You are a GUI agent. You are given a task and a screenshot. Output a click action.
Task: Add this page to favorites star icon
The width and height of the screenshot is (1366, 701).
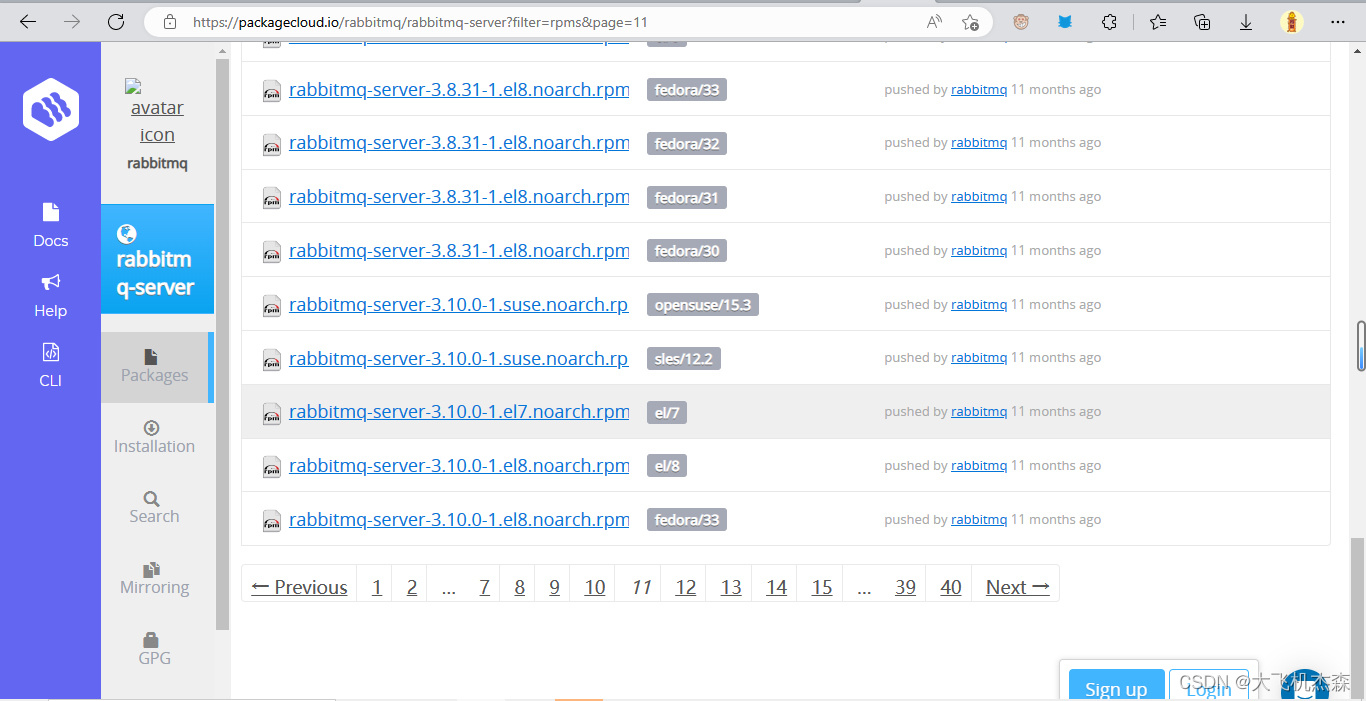(970, 22)
